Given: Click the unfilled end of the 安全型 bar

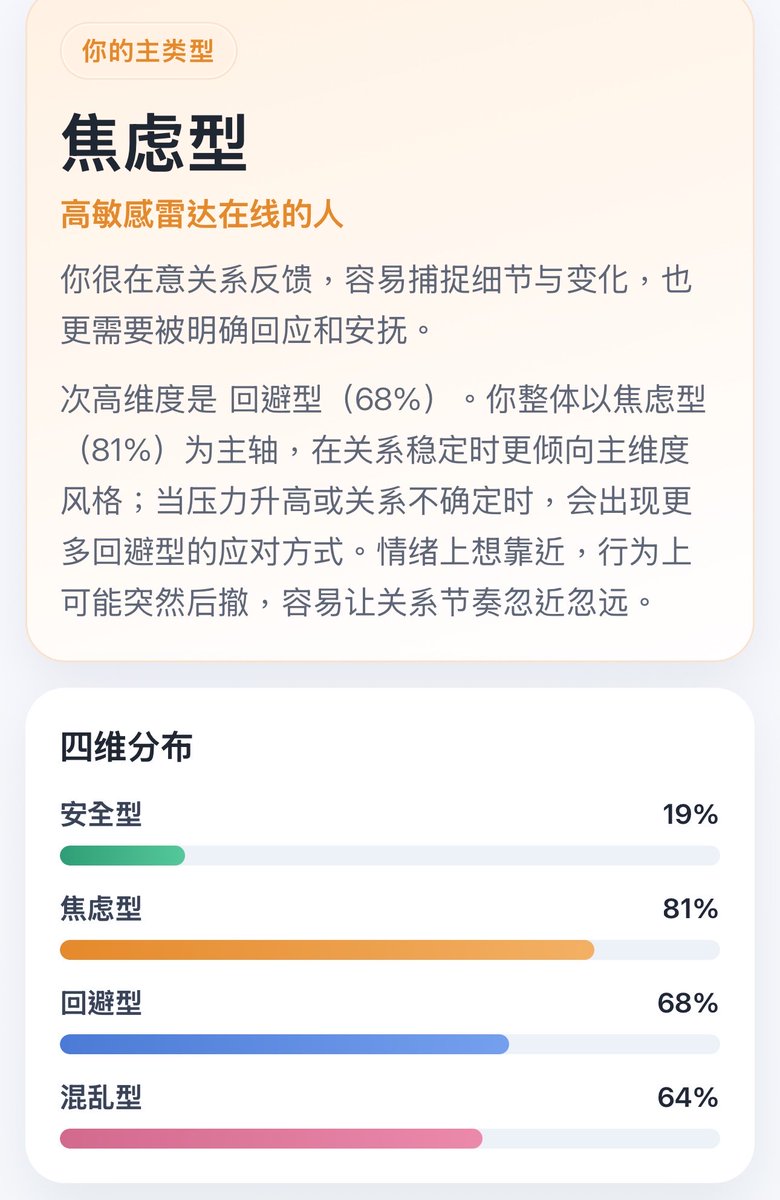Looking at the screenshot, I should (x=452, y=856).
